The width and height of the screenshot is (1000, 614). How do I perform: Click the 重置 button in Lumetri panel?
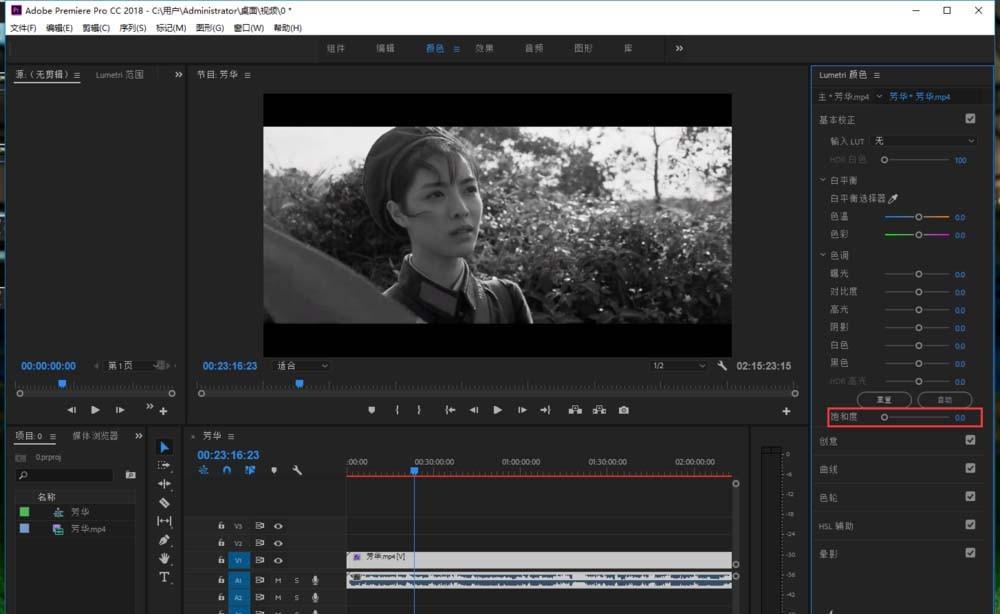tap(884, 398)
